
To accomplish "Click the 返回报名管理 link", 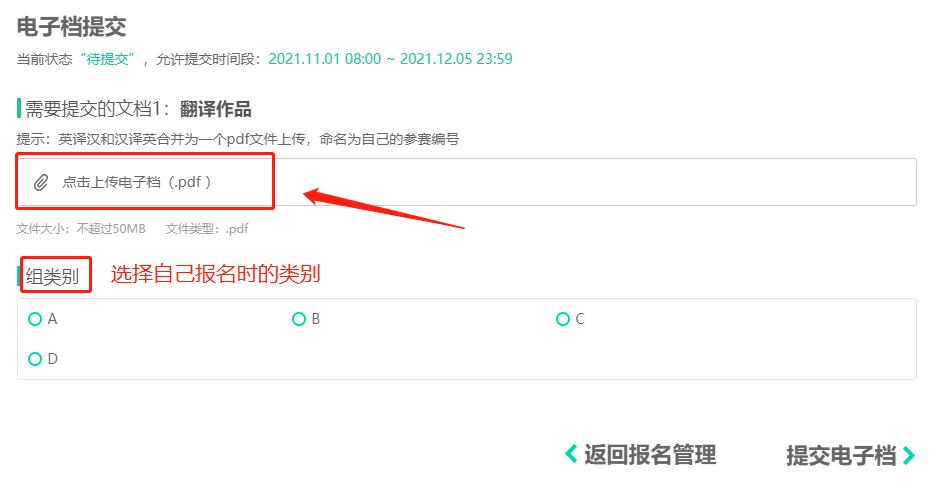I will point(650,455).
